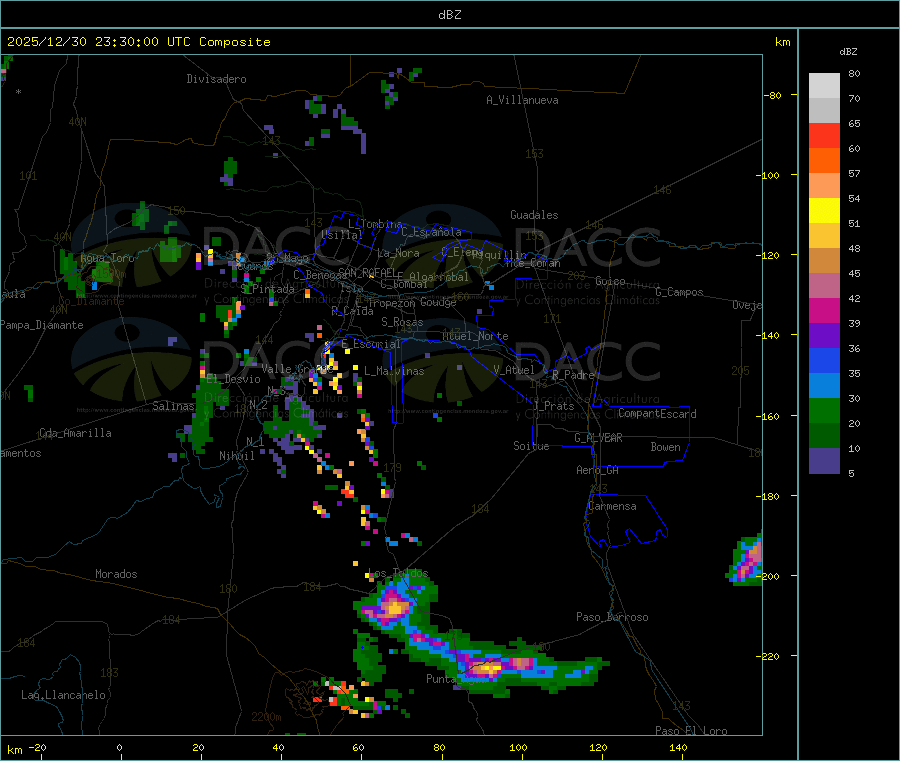Click the Paso_El_Loro map label
The height and width of the screenshot is (761, 900).
pyautogui.click(x=691, y=731)
